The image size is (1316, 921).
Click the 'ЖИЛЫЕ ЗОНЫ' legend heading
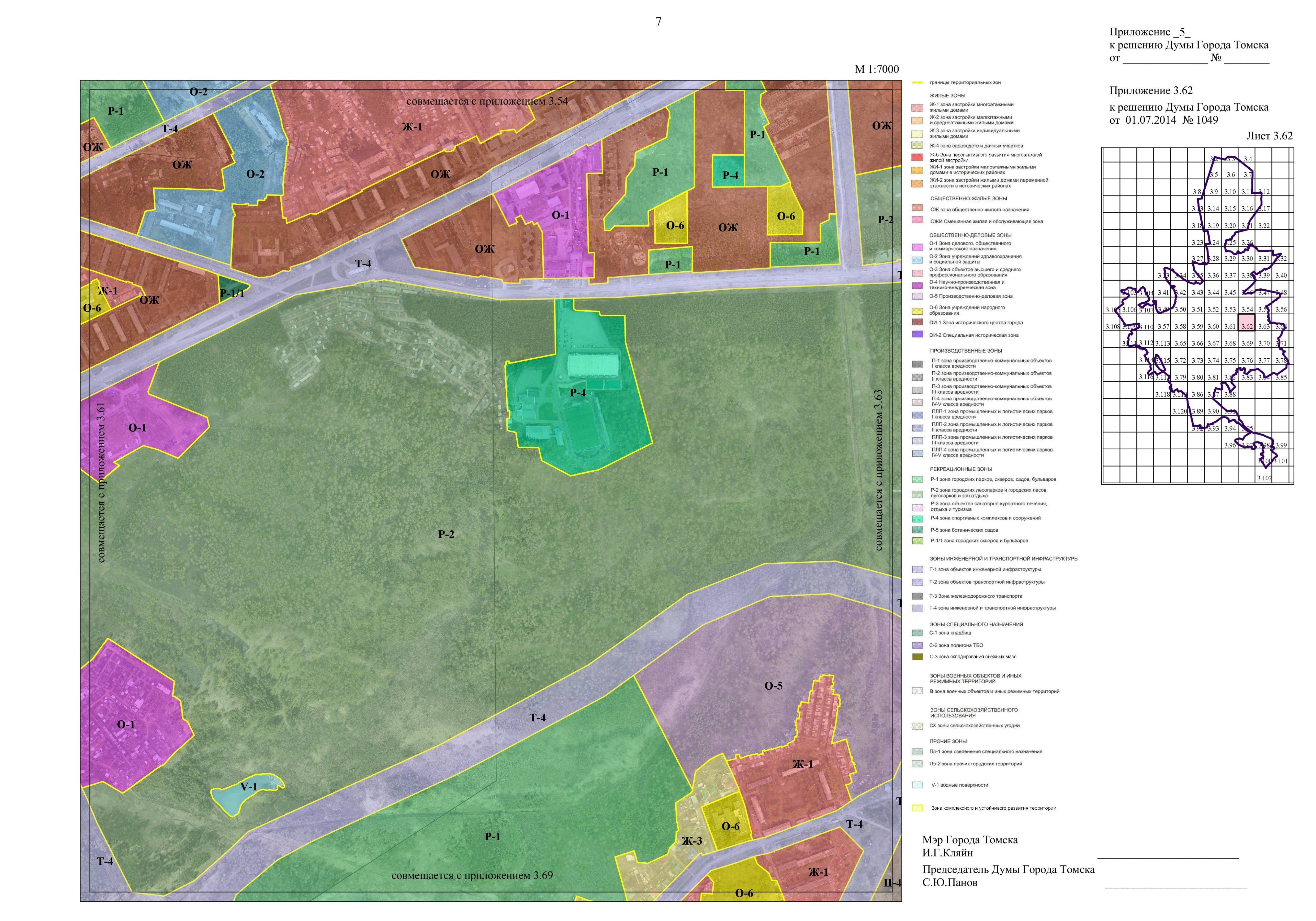tap(947, 96)
